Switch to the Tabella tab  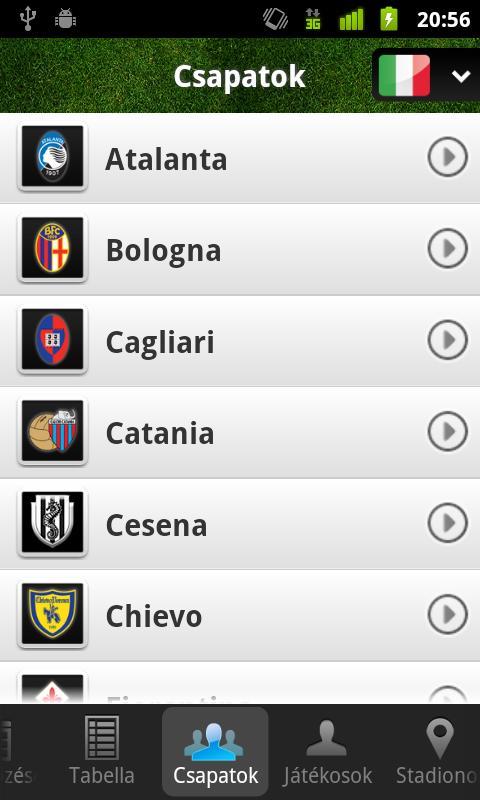click(102, 751)
